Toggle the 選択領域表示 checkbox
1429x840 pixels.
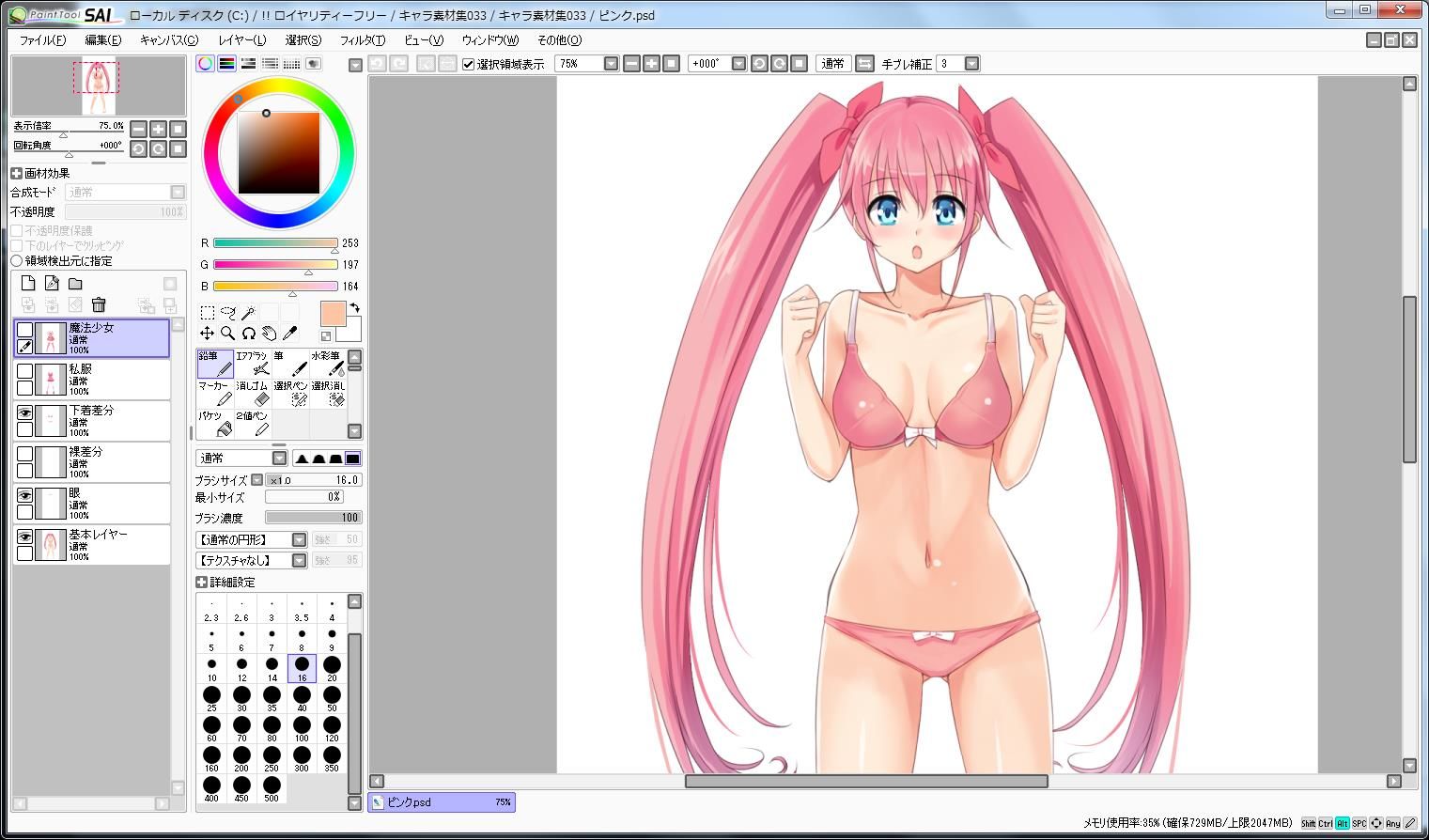[x=469, y=64]
